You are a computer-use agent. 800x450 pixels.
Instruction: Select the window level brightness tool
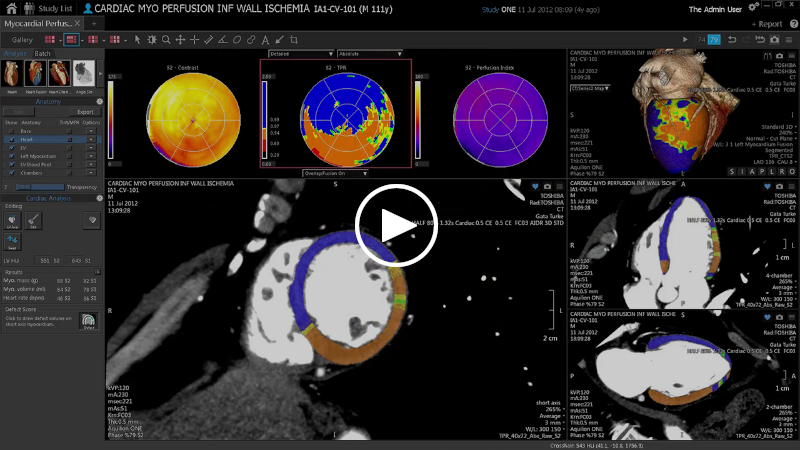[152, 39]
